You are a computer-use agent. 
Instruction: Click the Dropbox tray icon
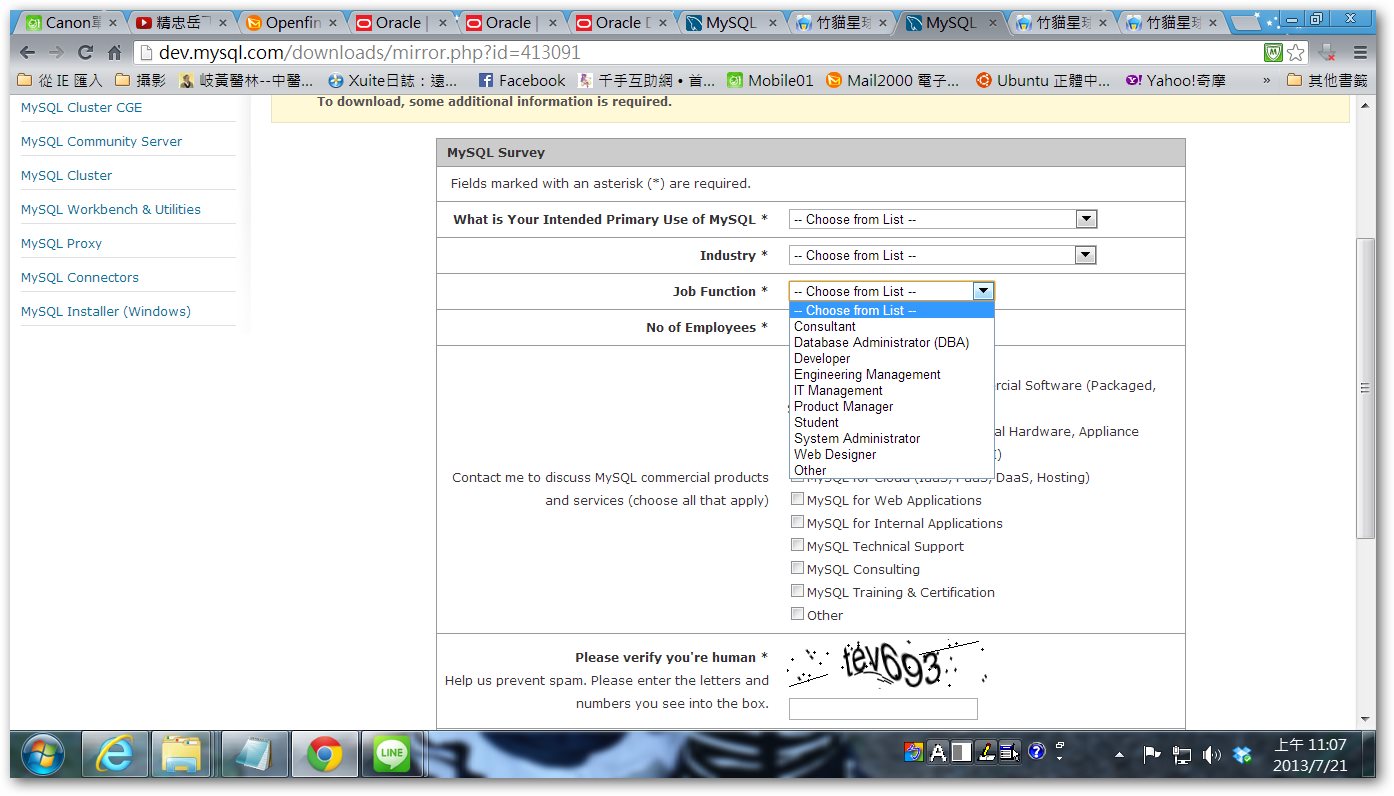coord(1243,755)
